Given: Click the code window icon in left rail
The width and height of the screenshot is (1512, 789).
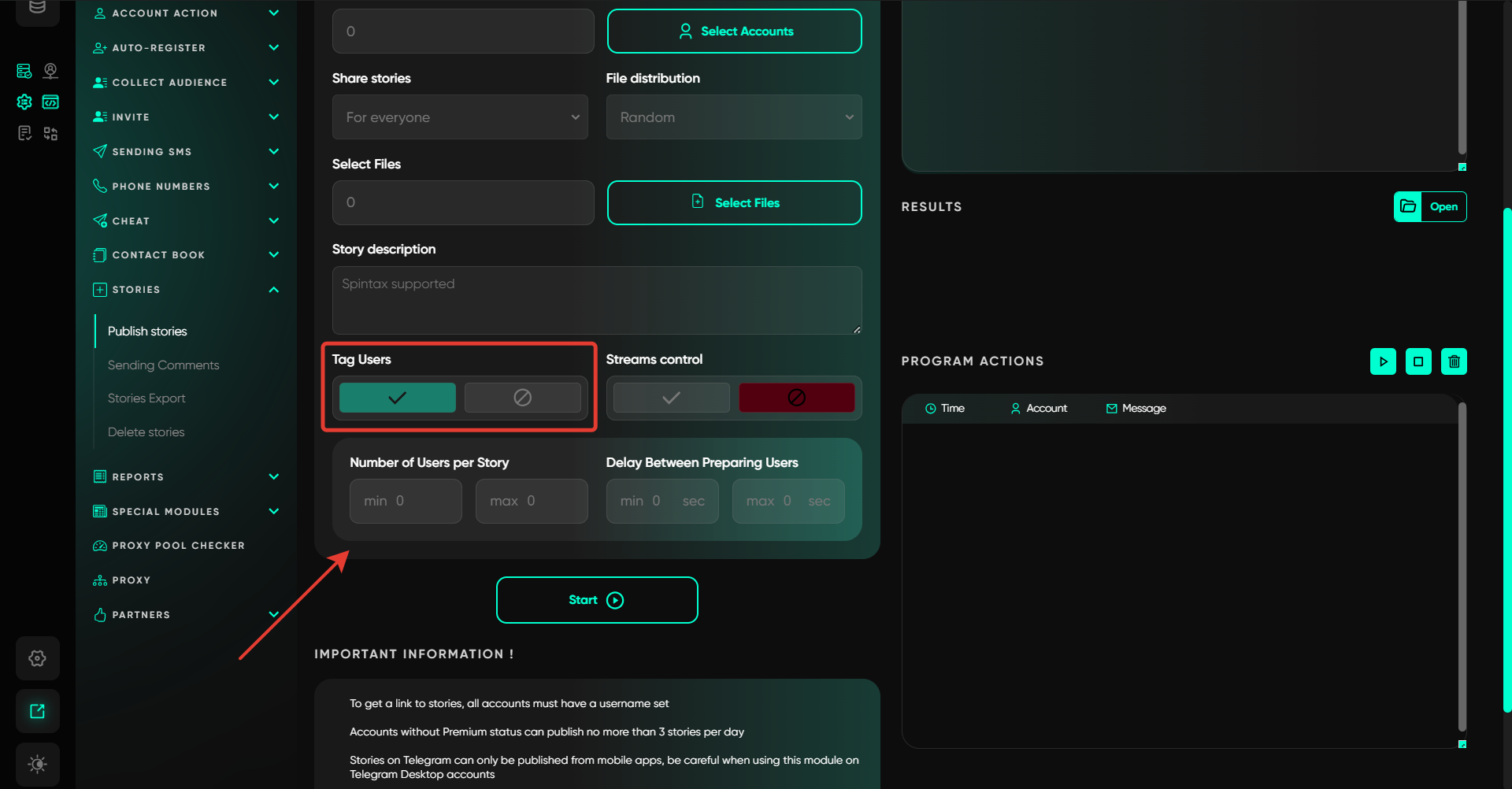Looking at the screenshot, I should pyautogui.click(x=50, y=102).
